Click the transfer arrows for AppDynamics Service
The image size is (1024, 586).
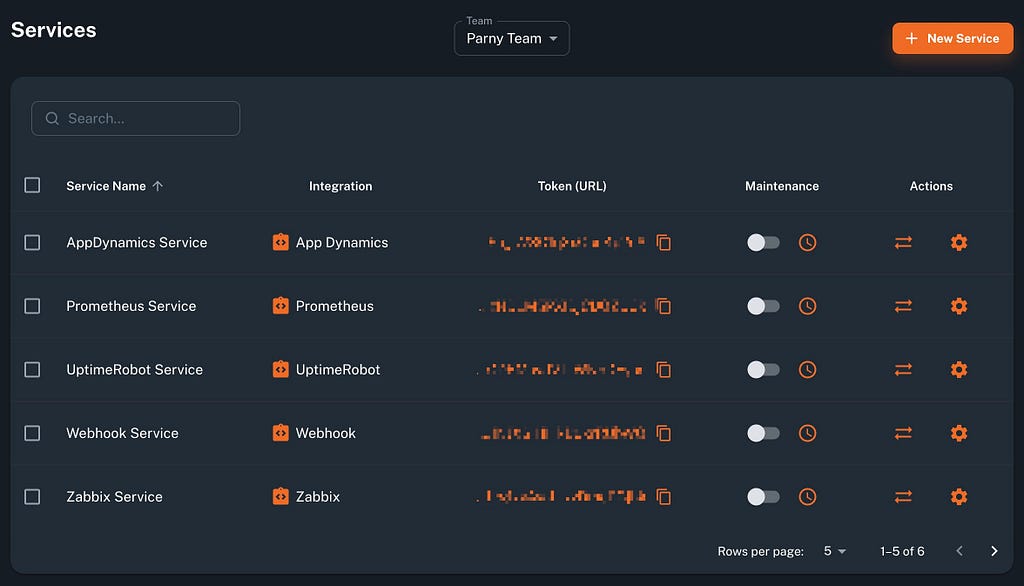tap(903, 242)
